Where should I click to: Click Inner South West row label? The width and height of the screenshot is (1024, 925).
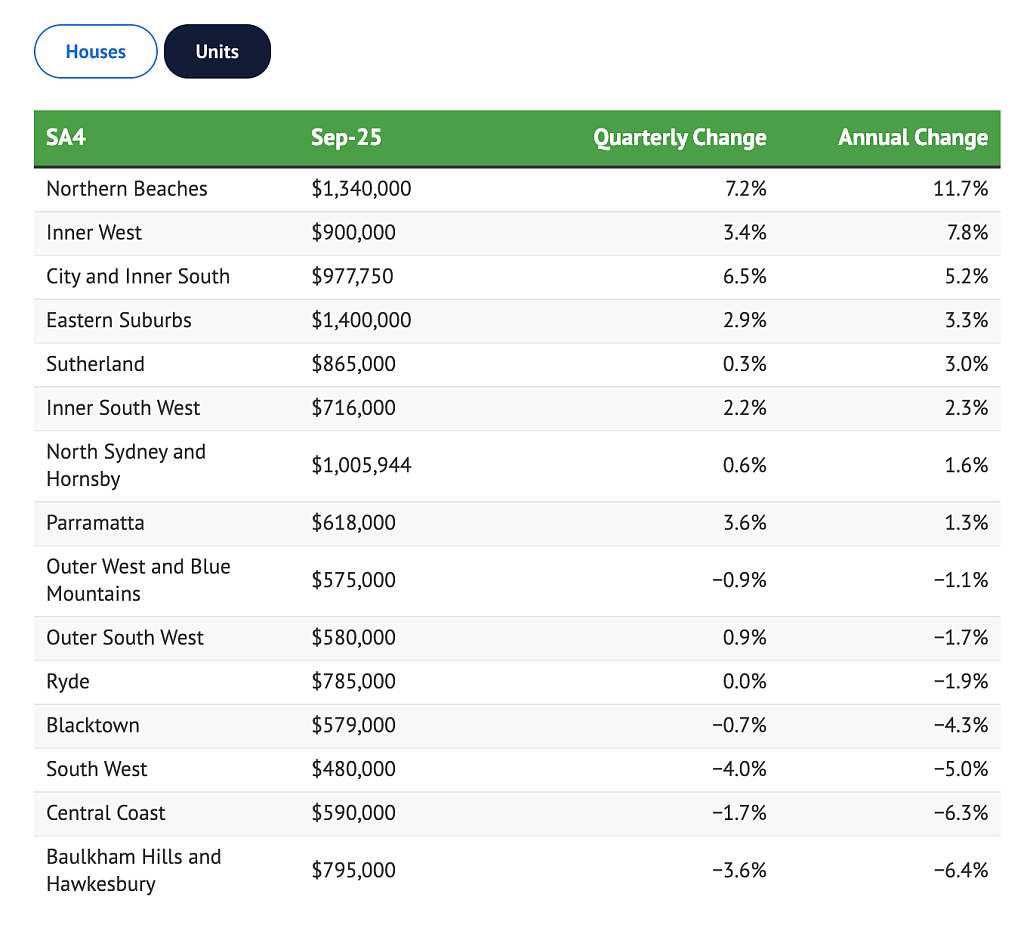click(x=123, y=408)
